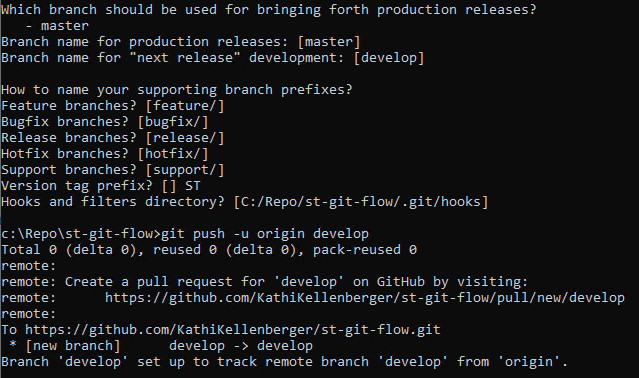Click the 'git push -u origin develop' command
Screen dimensions: 639x378
(x=265, y=234)
